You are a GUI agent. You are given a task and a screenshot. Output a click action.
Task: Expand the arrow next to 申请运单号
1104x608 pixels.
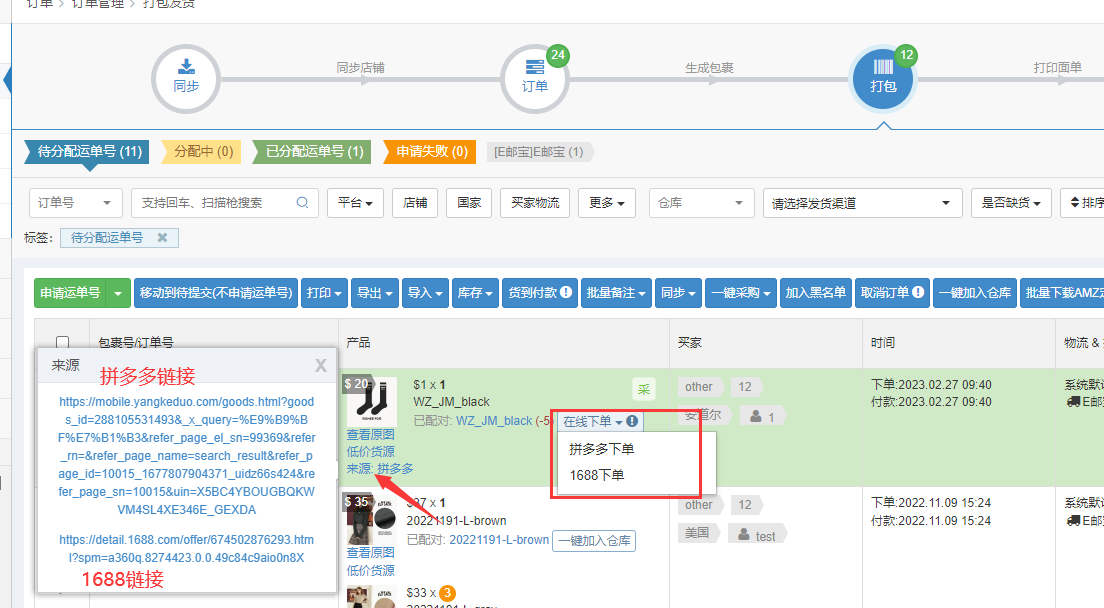(119, 293)
